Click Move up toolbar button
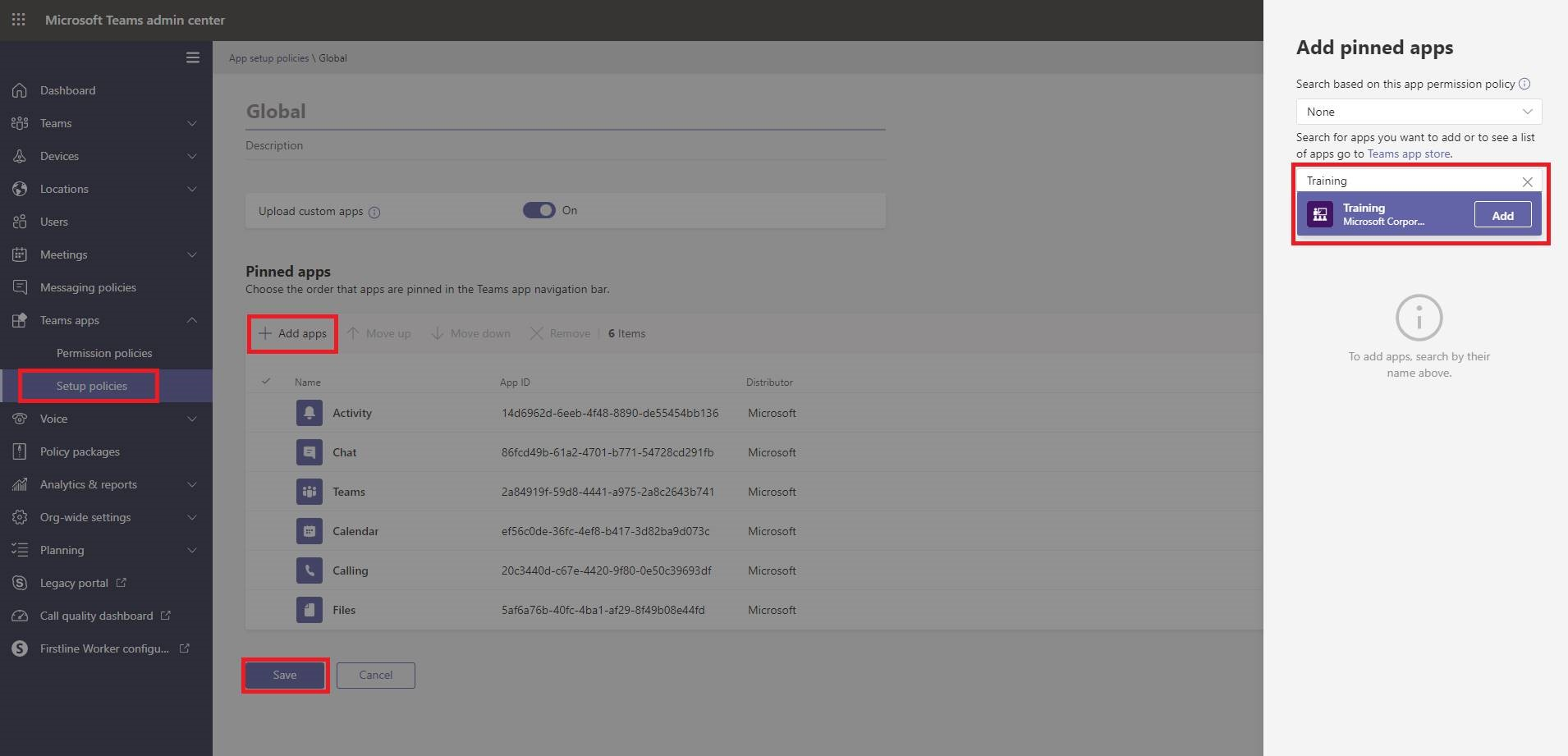 379,333
